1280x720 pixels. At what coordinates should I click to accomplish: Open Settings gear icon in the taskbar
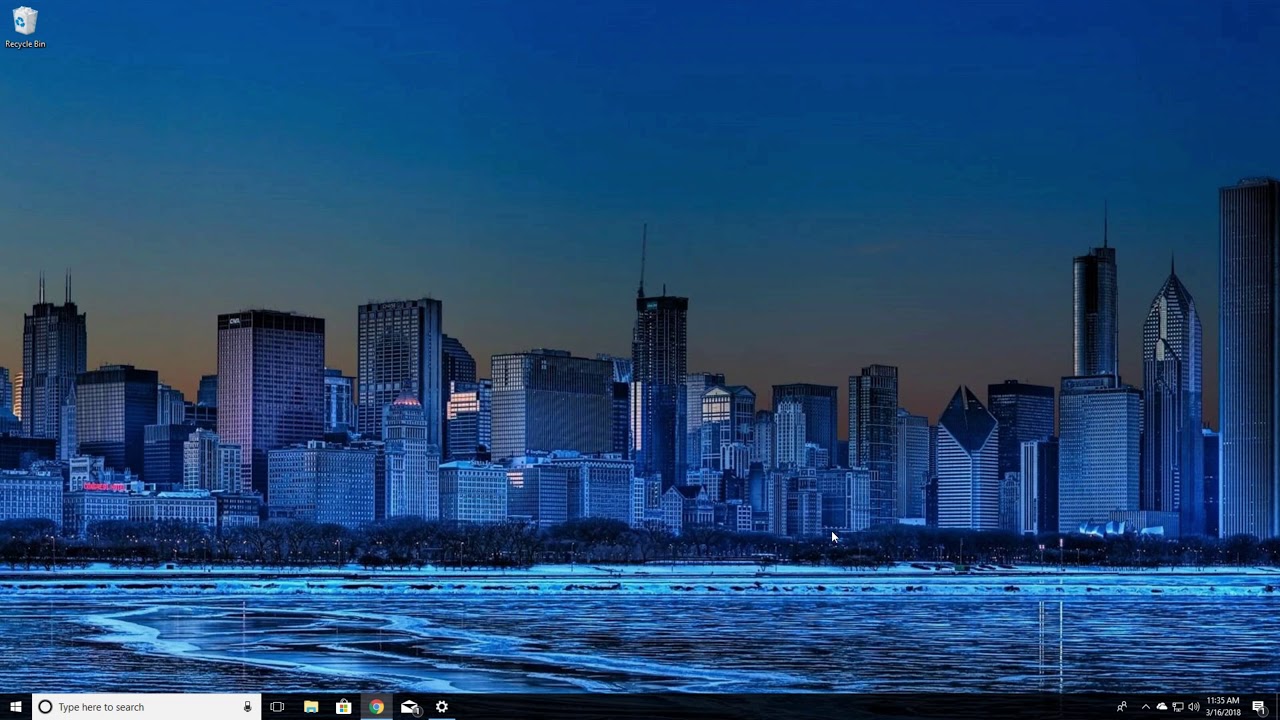pyautogui.click(x=441, y=707)
